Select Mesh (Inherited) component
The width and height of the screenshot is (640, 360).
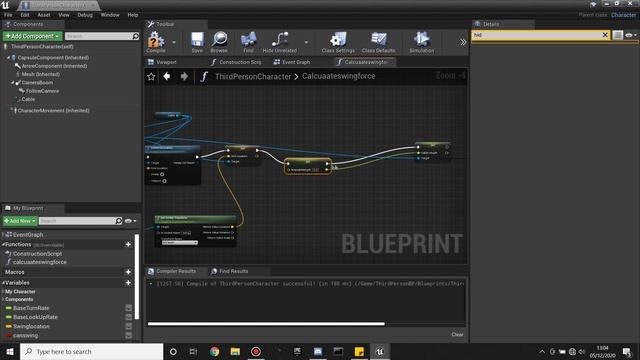40,74
